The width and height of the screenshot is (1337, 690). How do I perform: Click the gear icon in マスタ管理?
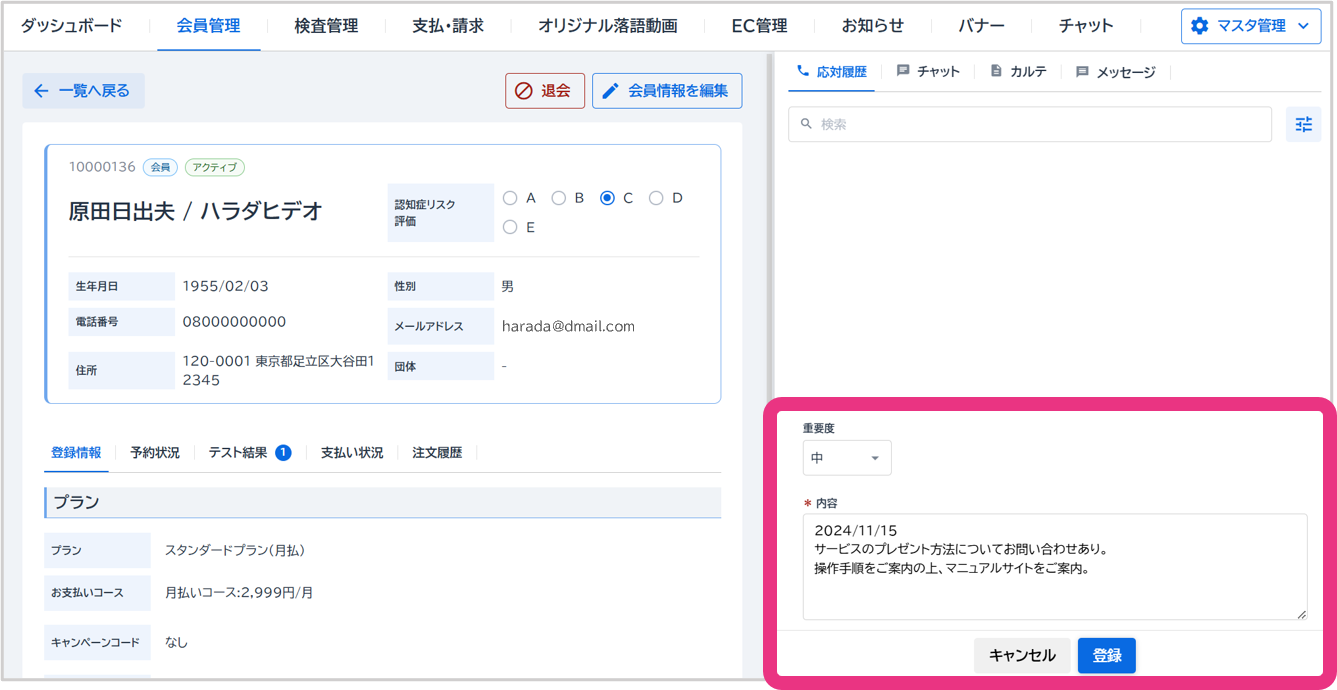[1199, 26]
